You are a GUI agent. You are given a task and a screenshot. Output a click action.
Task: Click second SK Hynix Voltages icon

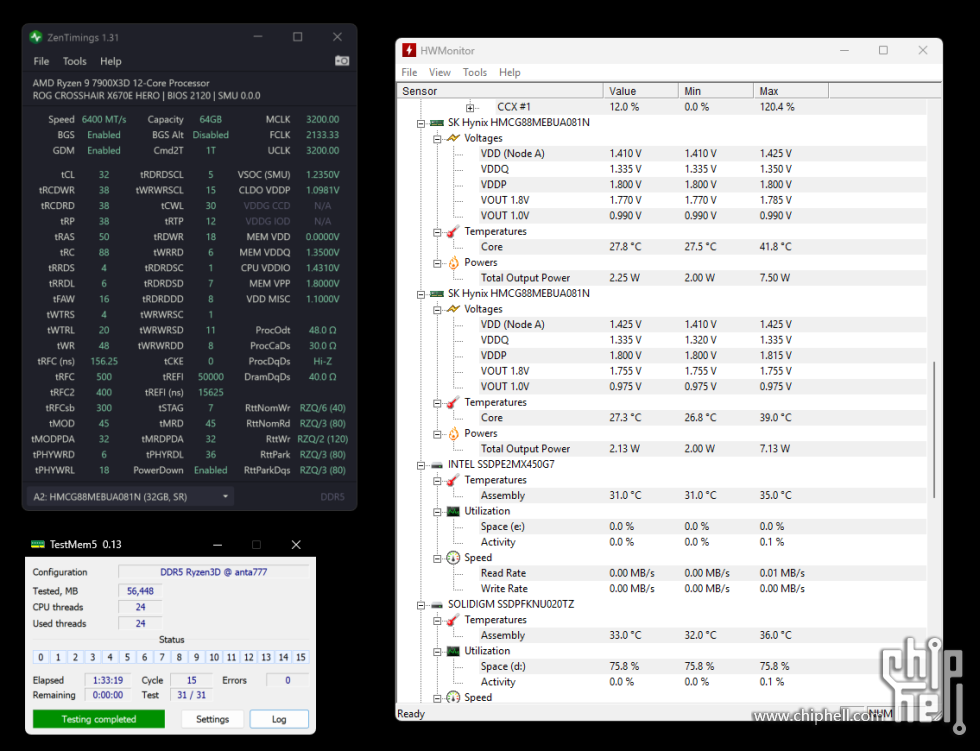point(453,309)
